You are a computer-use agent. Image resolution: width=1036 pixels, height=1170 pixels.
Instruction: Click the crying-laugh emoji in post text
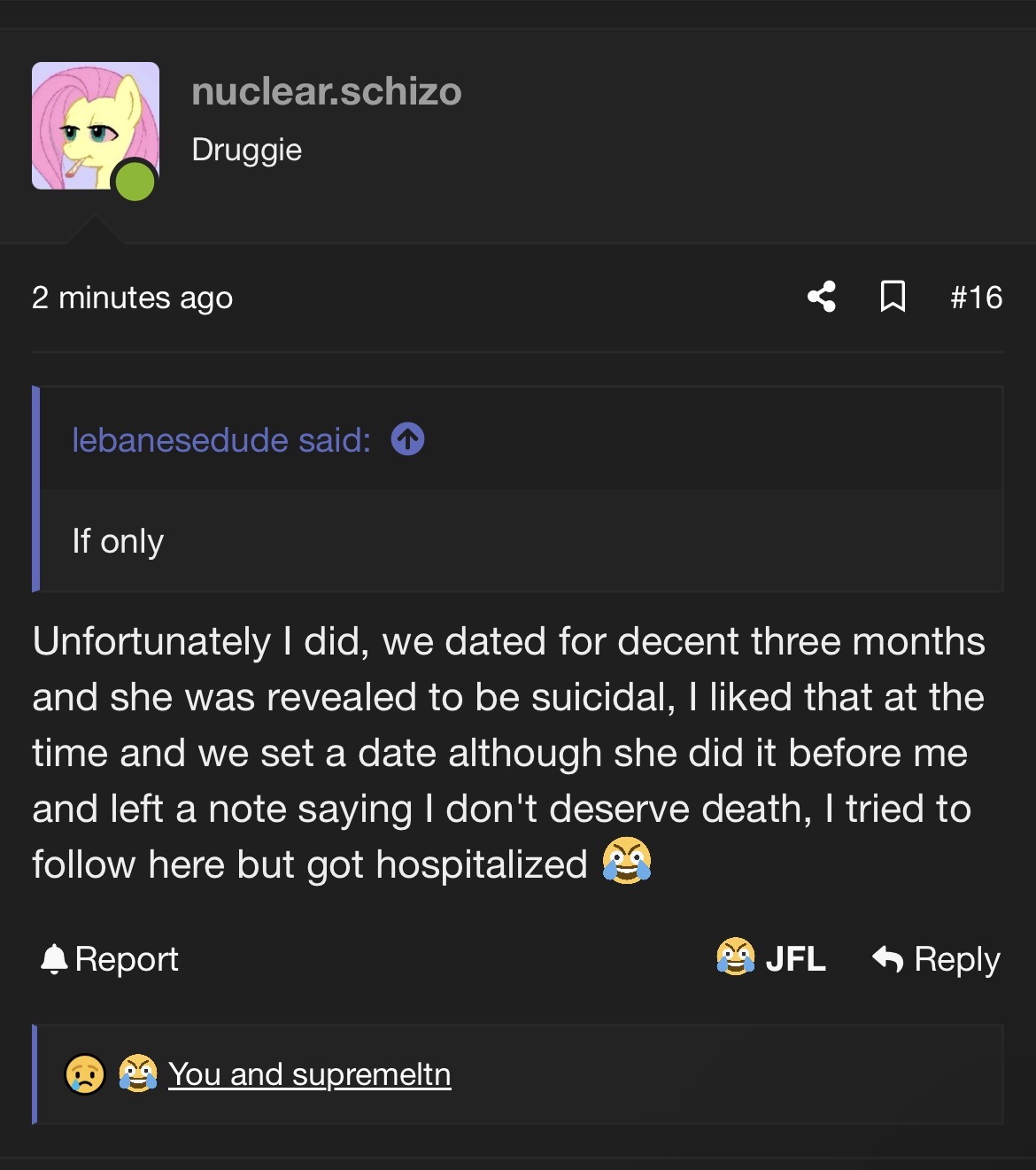point(627,861)
